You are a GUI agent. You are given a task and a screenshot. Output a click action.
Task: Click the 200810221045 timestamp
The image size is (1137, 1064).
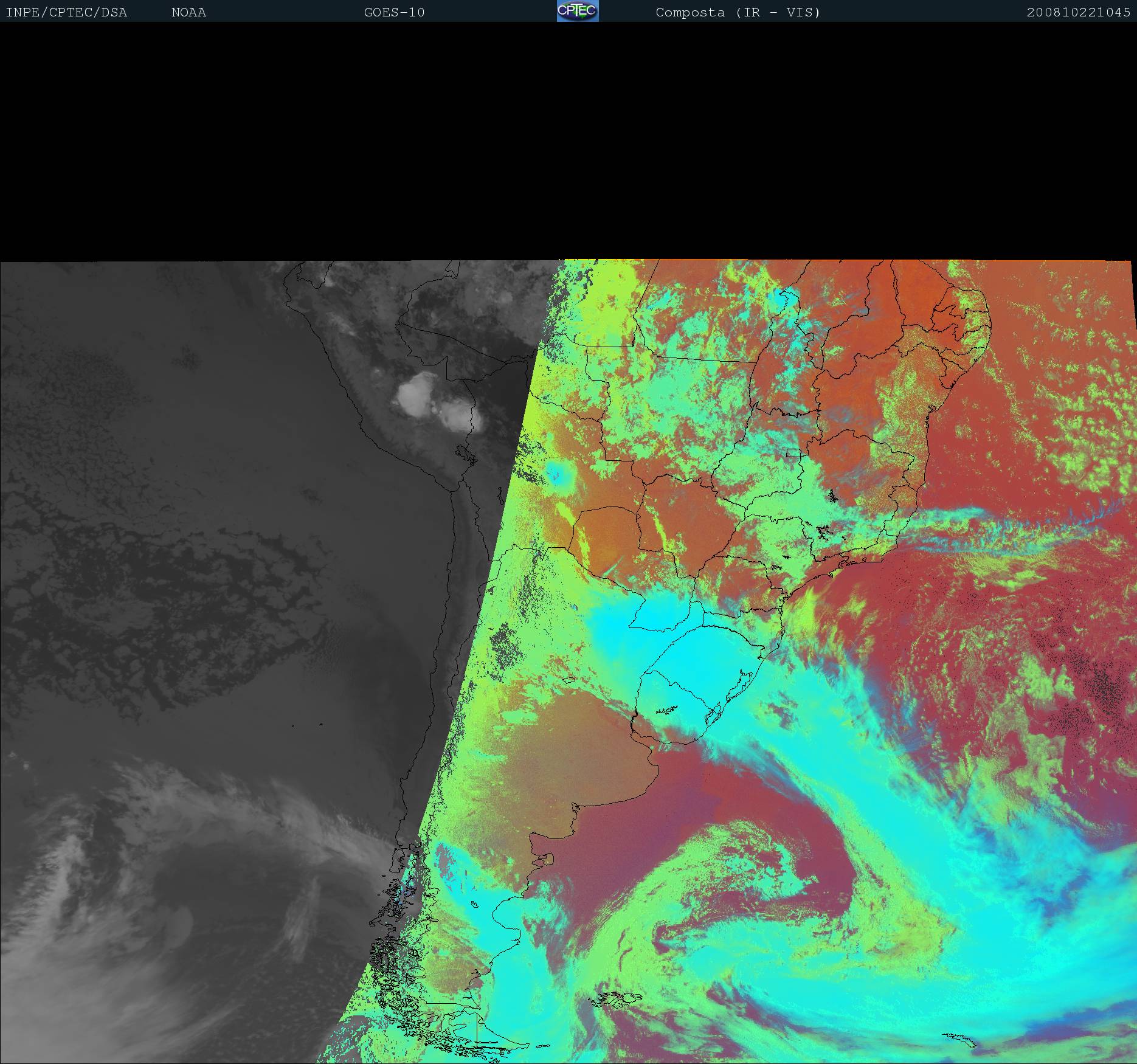point(1078,12)
